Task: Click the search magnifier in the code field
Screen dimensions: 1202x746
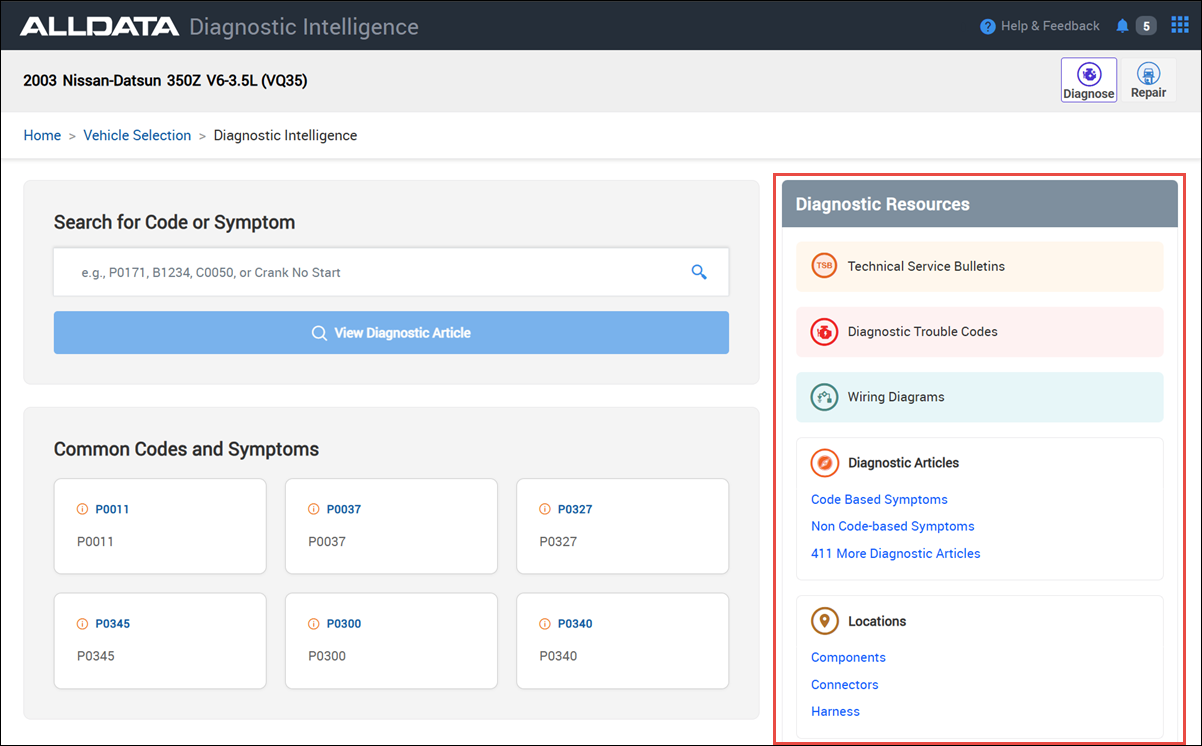Action: (x=698, y=271)
